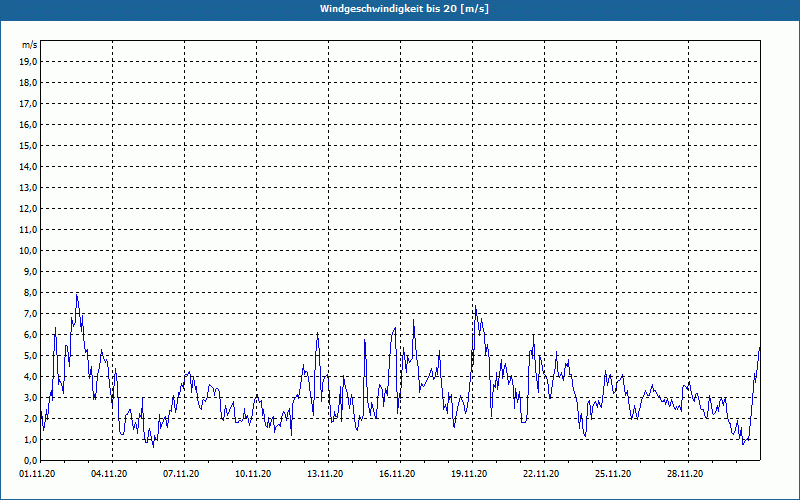Screen dimensions: 800x500
Task: Select the 22.11.20 date label
Action: click(541, 473)
